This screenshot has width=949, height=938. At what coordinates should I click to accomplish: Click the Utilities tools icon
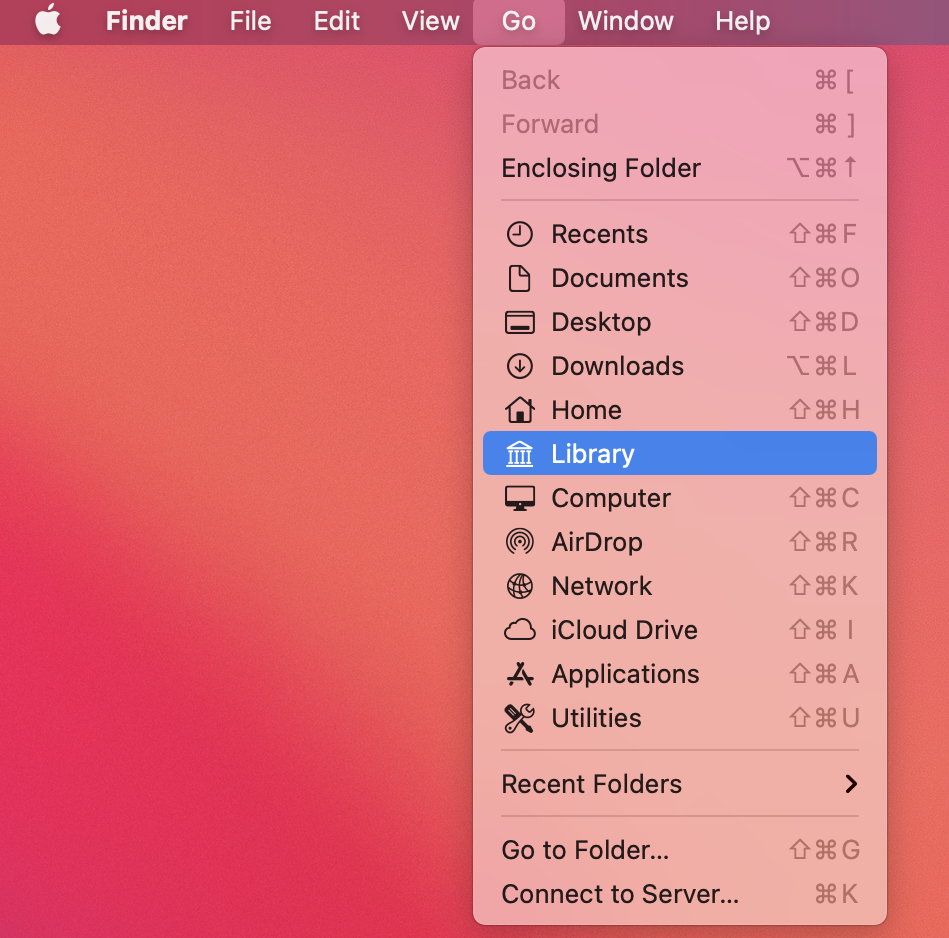[x=519, y=718]
